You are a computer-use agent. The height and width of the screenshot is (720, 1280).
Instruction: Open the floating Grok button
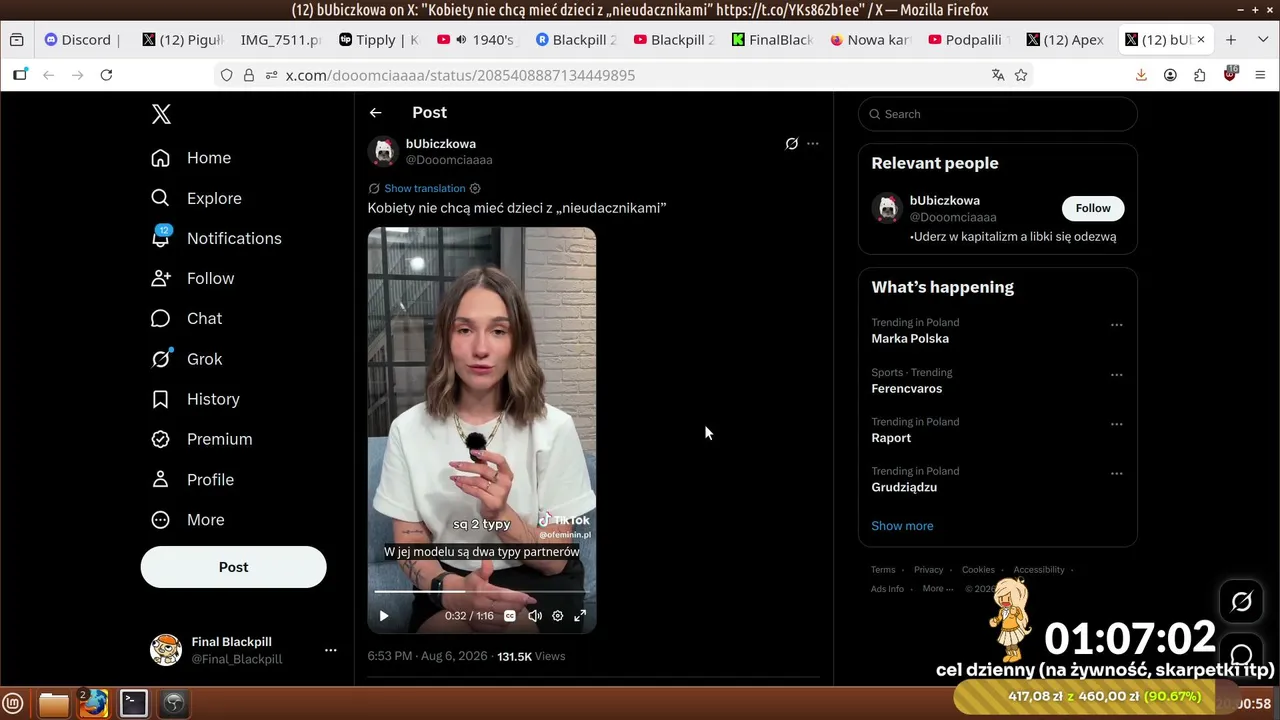click(1242, 602)
